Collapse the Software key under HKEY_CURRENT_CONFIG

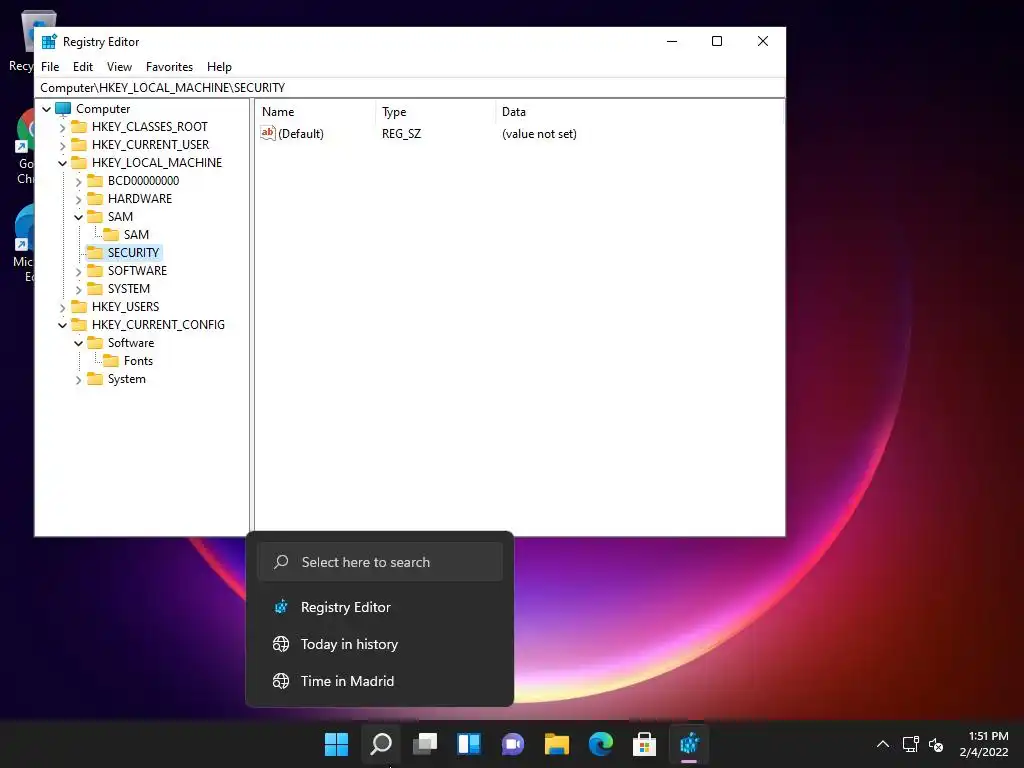[78, 344]
